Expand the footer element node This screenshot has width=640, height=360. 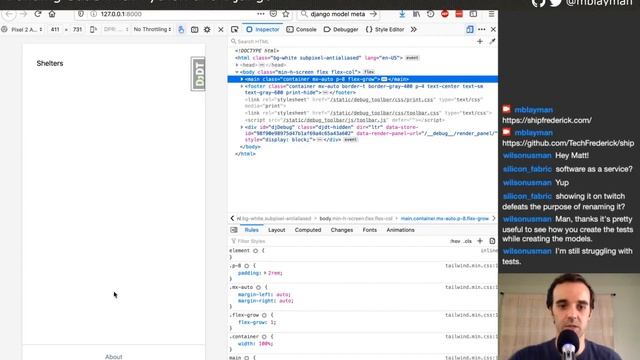tap(242, 86)
